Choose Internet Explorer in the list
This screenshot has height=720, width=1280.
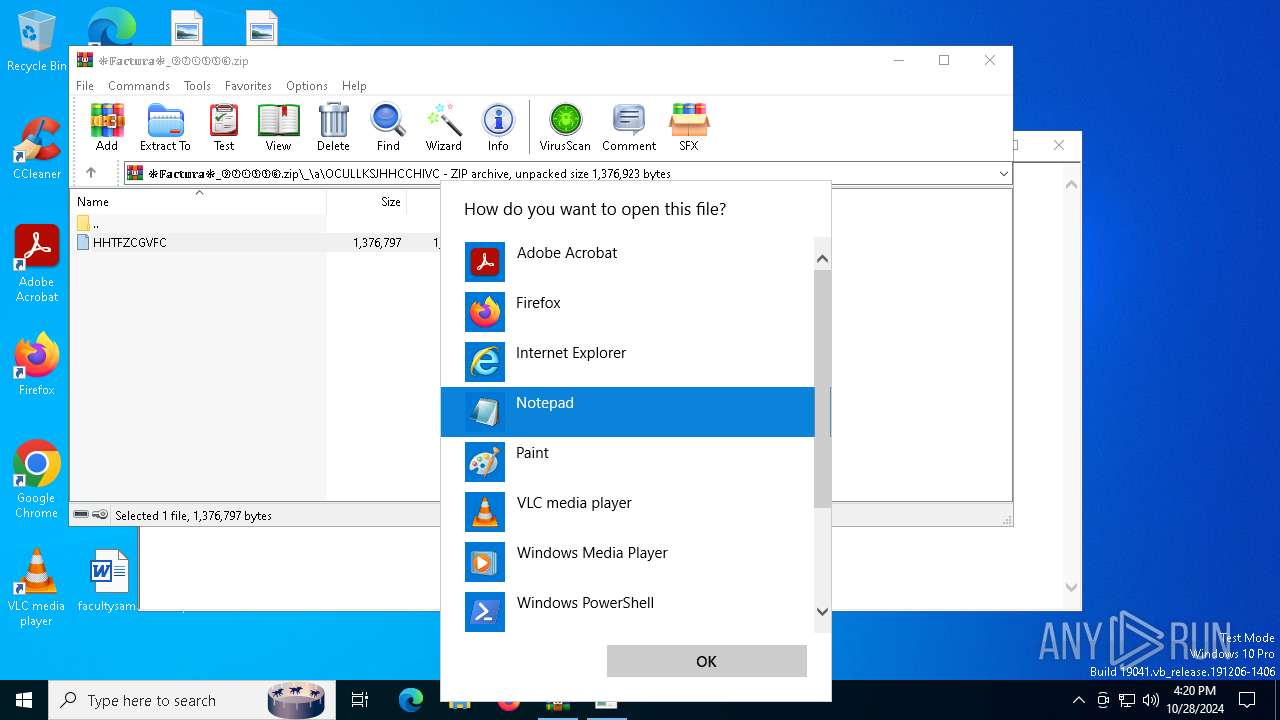[x=628, y=362]
